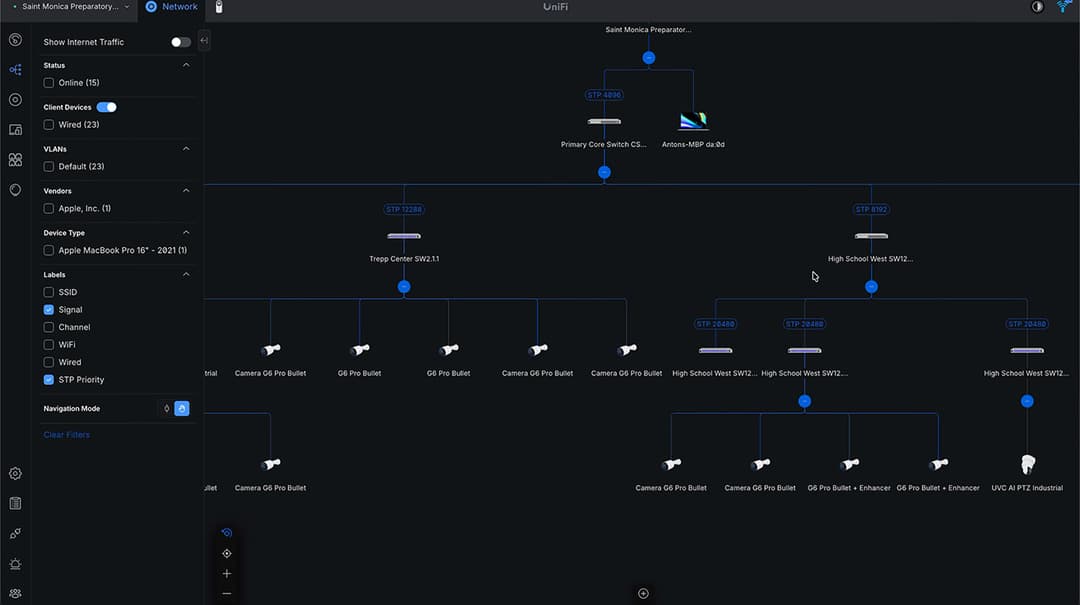Viewport: 1080px width, 605px height.
Task: Enable the Wired label checkbox
Action: 49,362
